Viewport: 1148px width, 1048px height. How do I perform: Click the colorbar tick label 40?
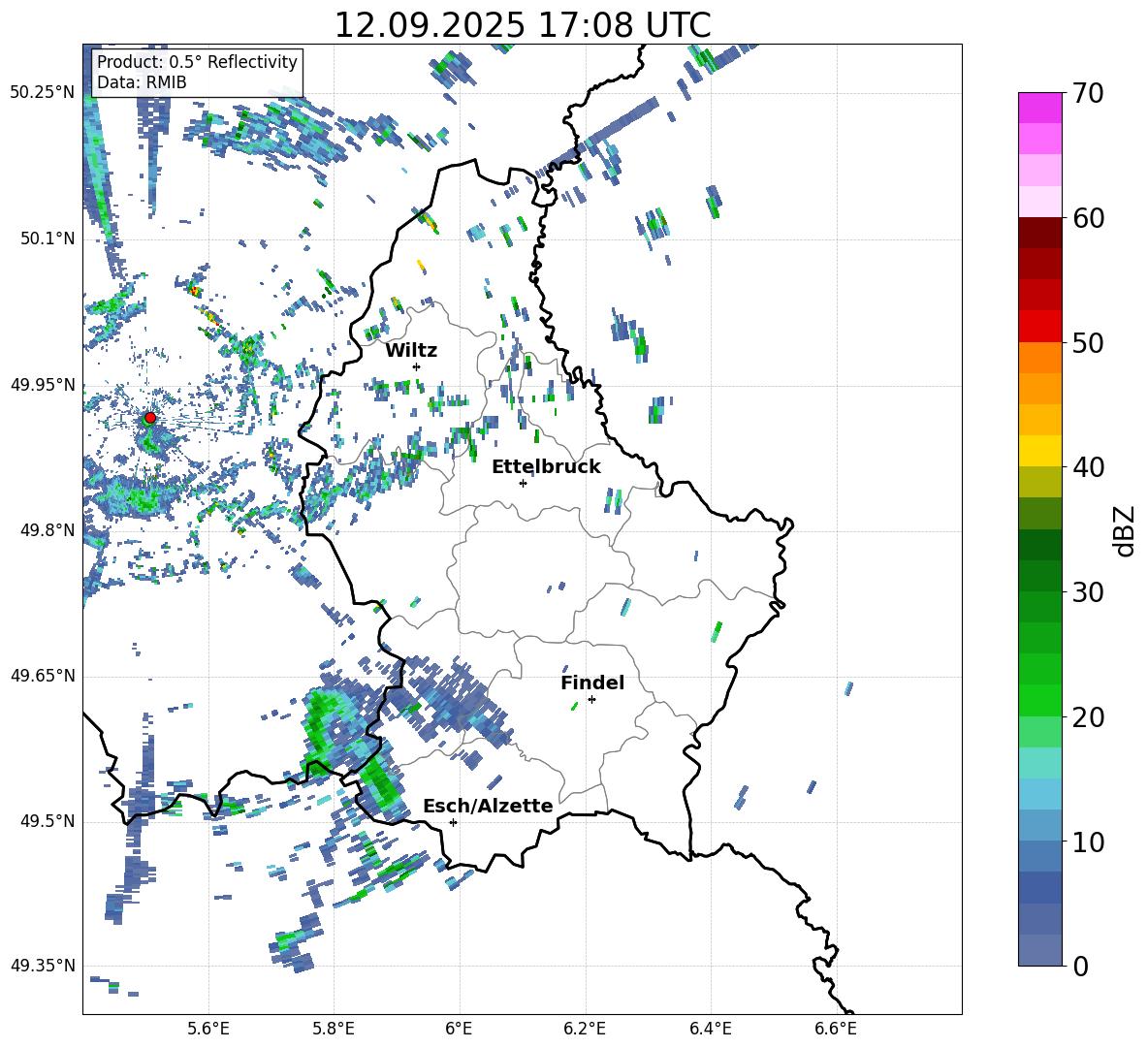[x=1088, y=467]
